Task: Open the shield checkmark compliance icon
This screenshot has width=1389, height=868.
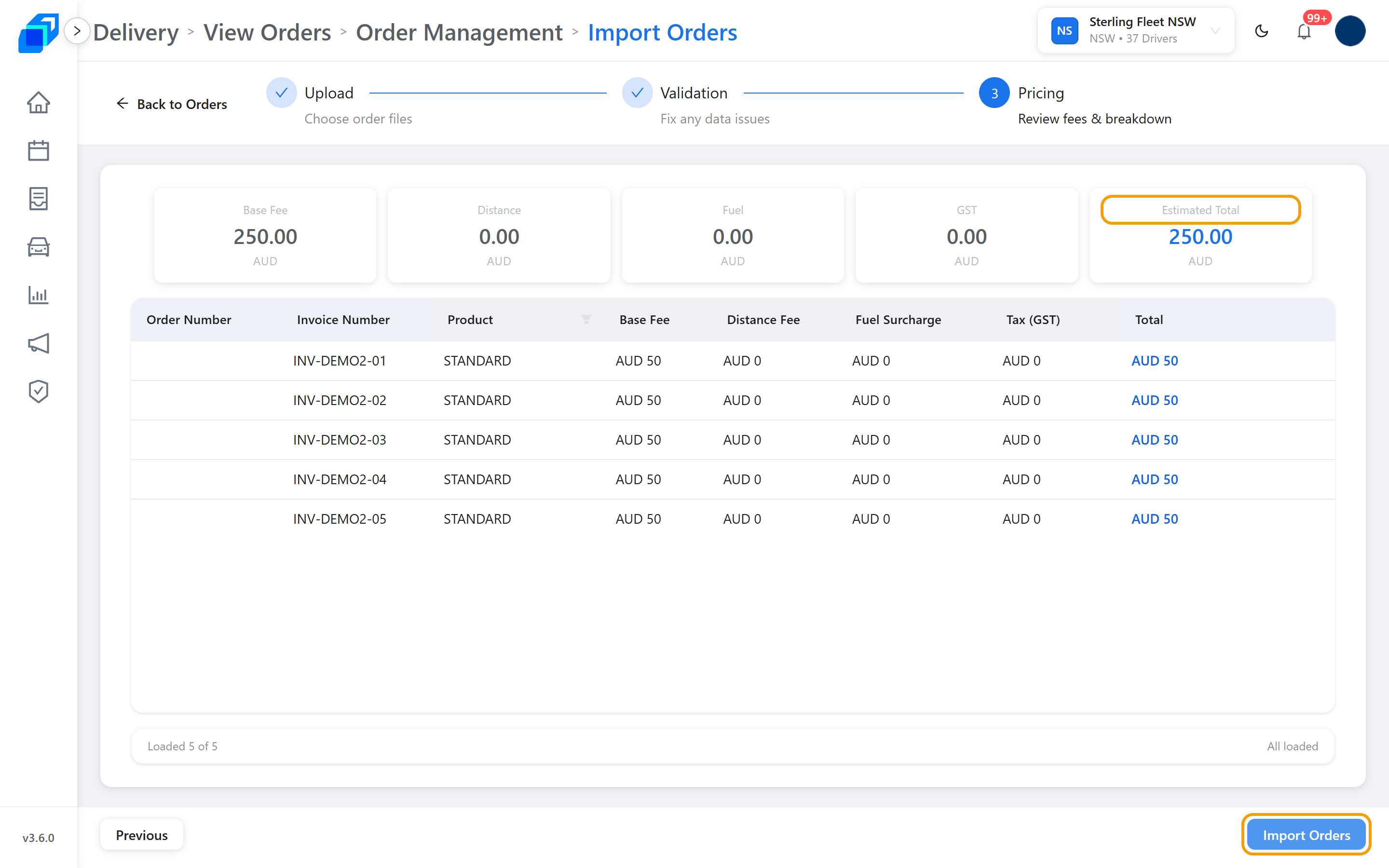Action: click(39, 392)
